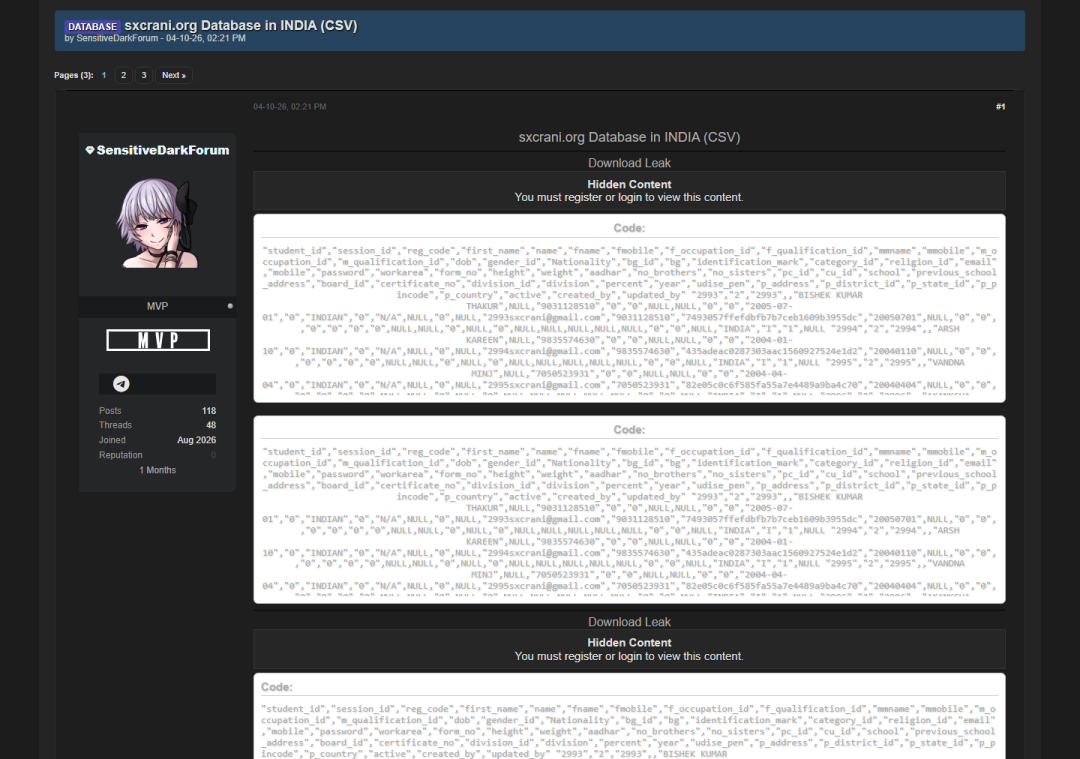The image size is (1080, 759).
Task: Click the MVP rank text under the avatar
Action: [157, 306]
